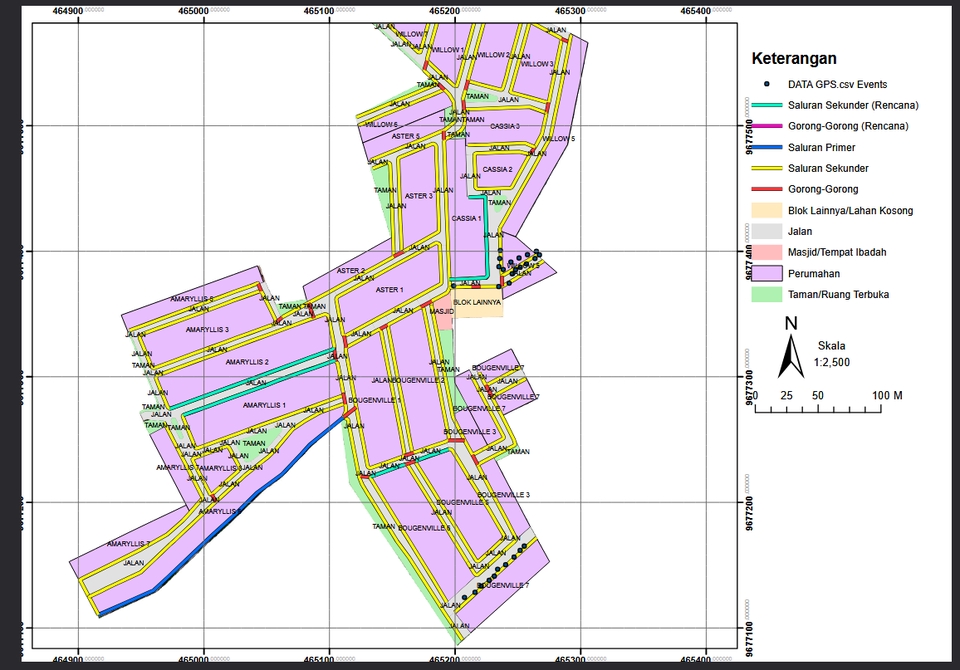The height and width of the screenshot is (670, 960).
Task: Click the MASJID label on the map
Action: coord(441,311)
